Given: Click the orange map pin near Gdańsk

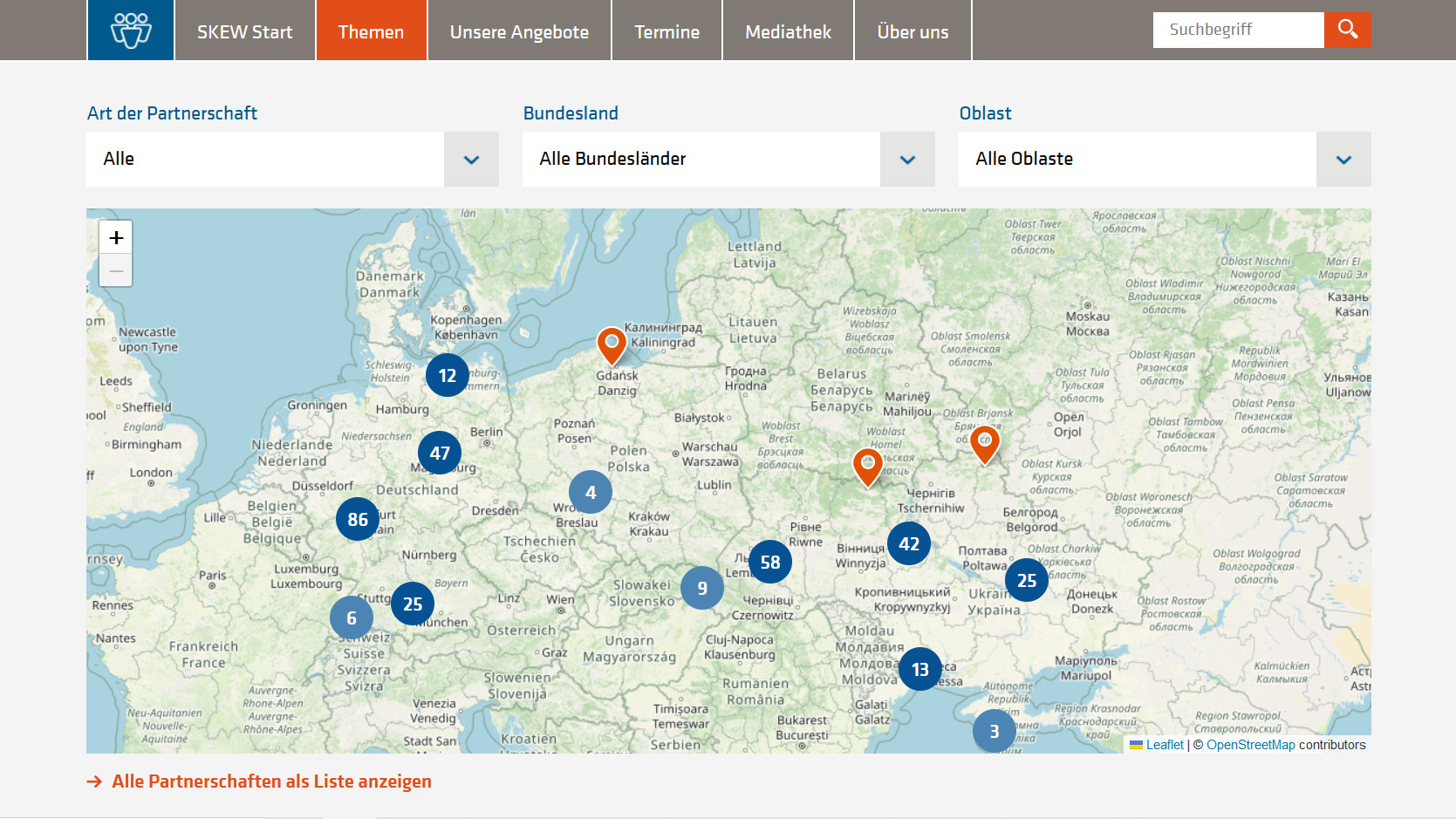Looking at the screenshot, I should pos(612,345).
